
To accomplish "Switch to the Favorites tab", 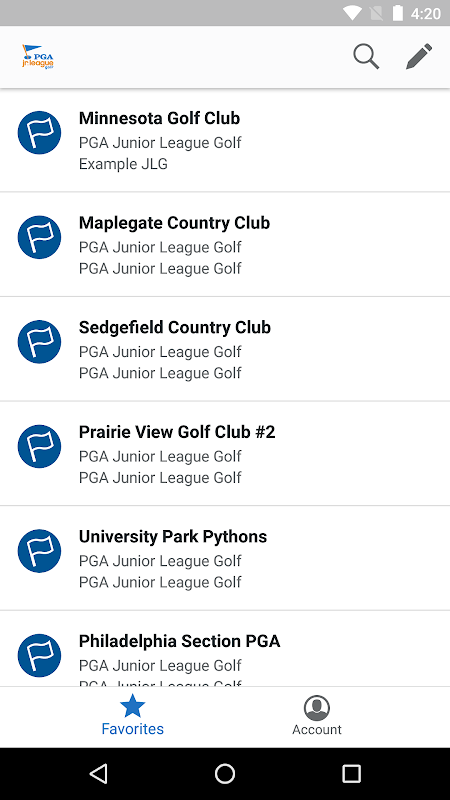I will (x=133, y=716).
